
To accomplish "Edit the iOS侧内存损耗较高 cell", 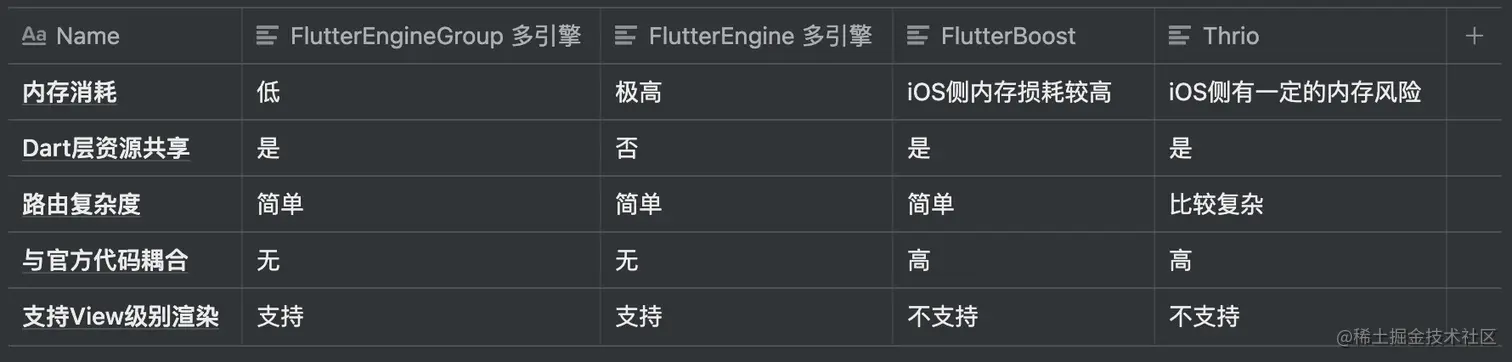I will [x=1024, y=93].
